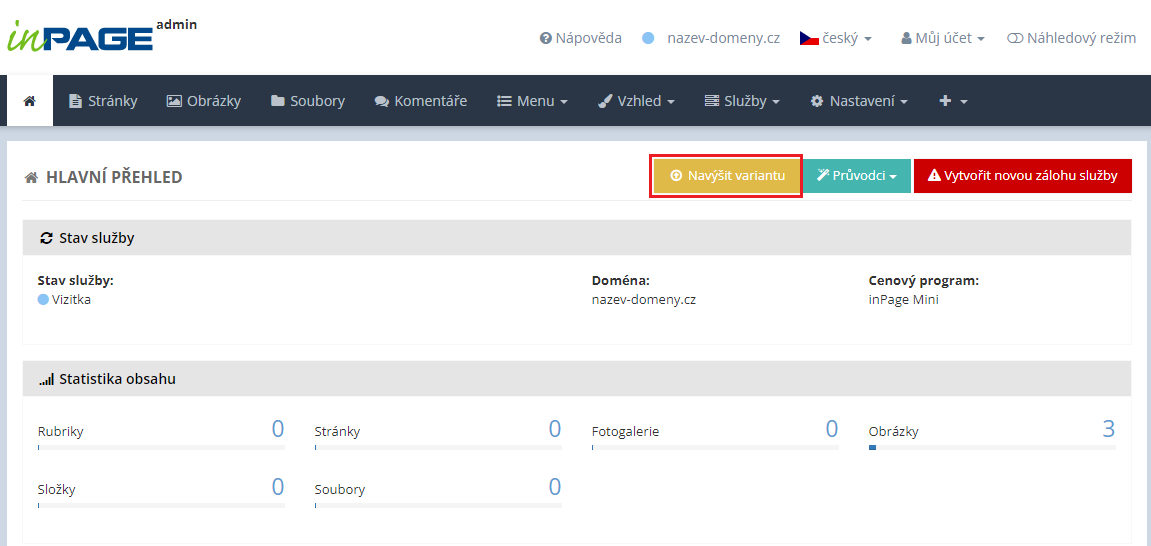Click Vytvořit novou zálohu služby button
The height and width of the screenshot is (546, 1151).
pyautogui.click(x=1022, y=176)
